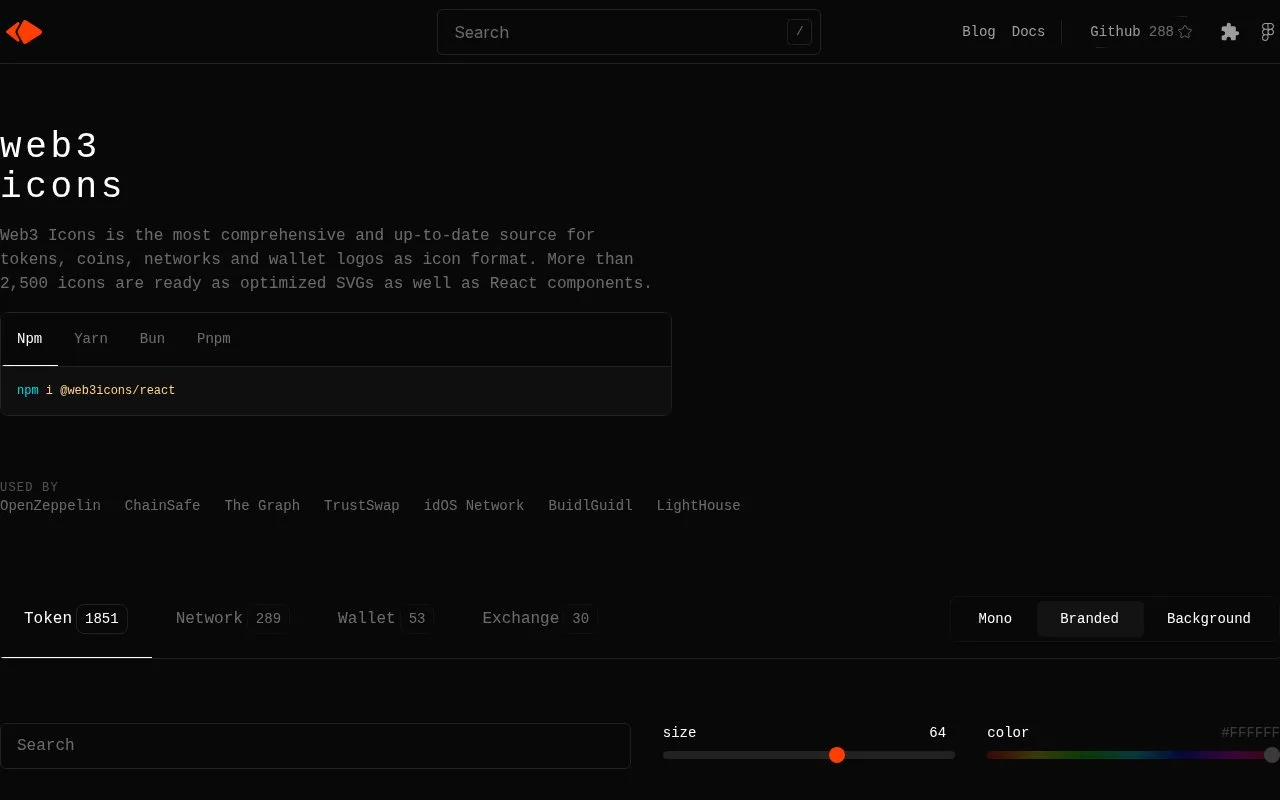Click LightHouse in the Used By list

click(698, 506)
